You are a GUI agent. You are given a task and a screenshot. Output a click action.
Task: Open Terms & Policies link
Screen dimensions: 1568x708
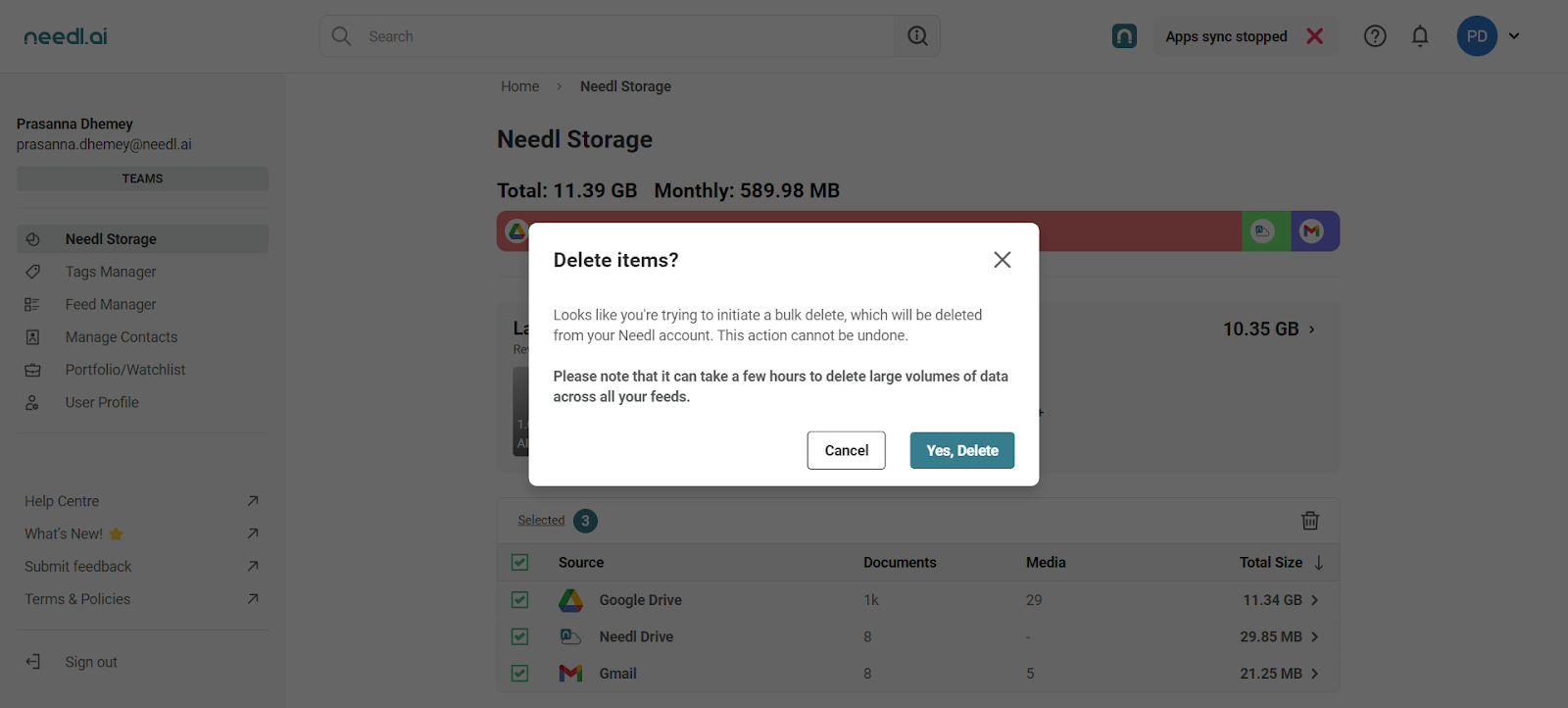tap(77, 599)
